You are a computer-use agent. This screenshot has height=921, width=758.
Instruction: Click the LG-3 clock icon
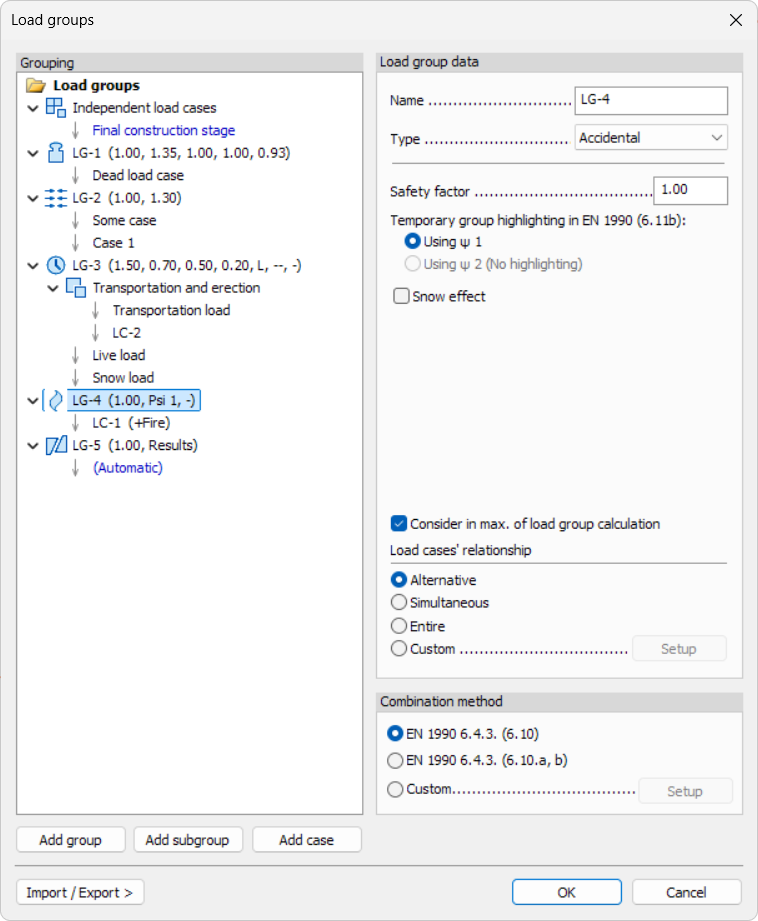point(56,265)
